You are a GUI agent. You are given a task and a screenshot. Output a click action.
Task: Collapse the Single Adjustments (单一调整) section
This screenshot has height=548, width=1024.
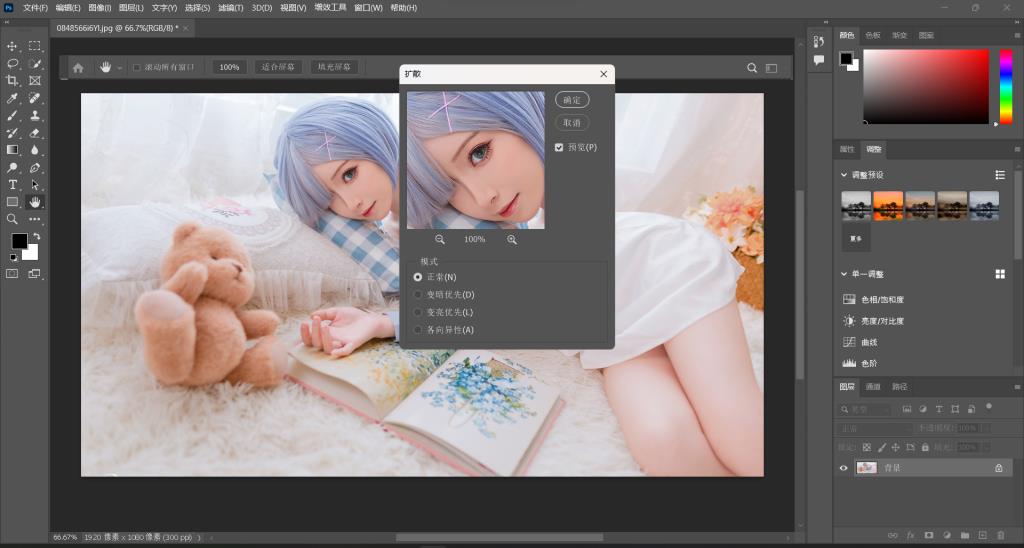[x=844, y=274]
